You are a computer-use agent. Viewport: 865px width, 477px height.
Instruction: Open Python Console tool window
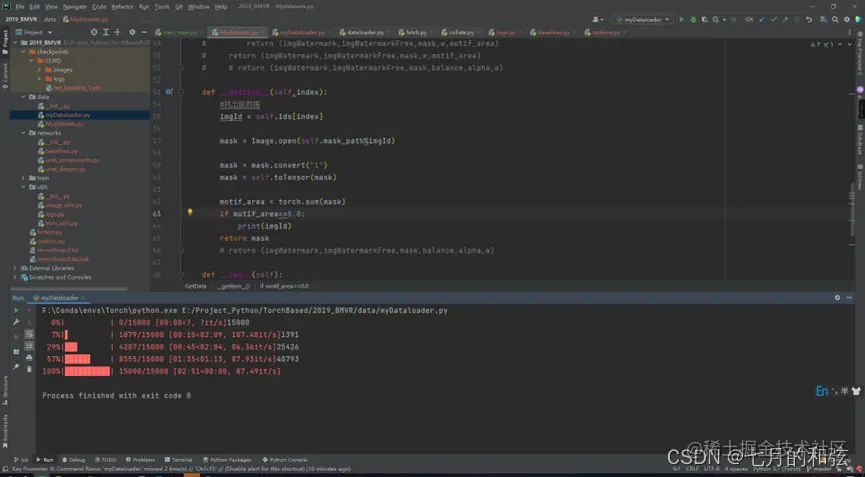[x=285, y=460]
